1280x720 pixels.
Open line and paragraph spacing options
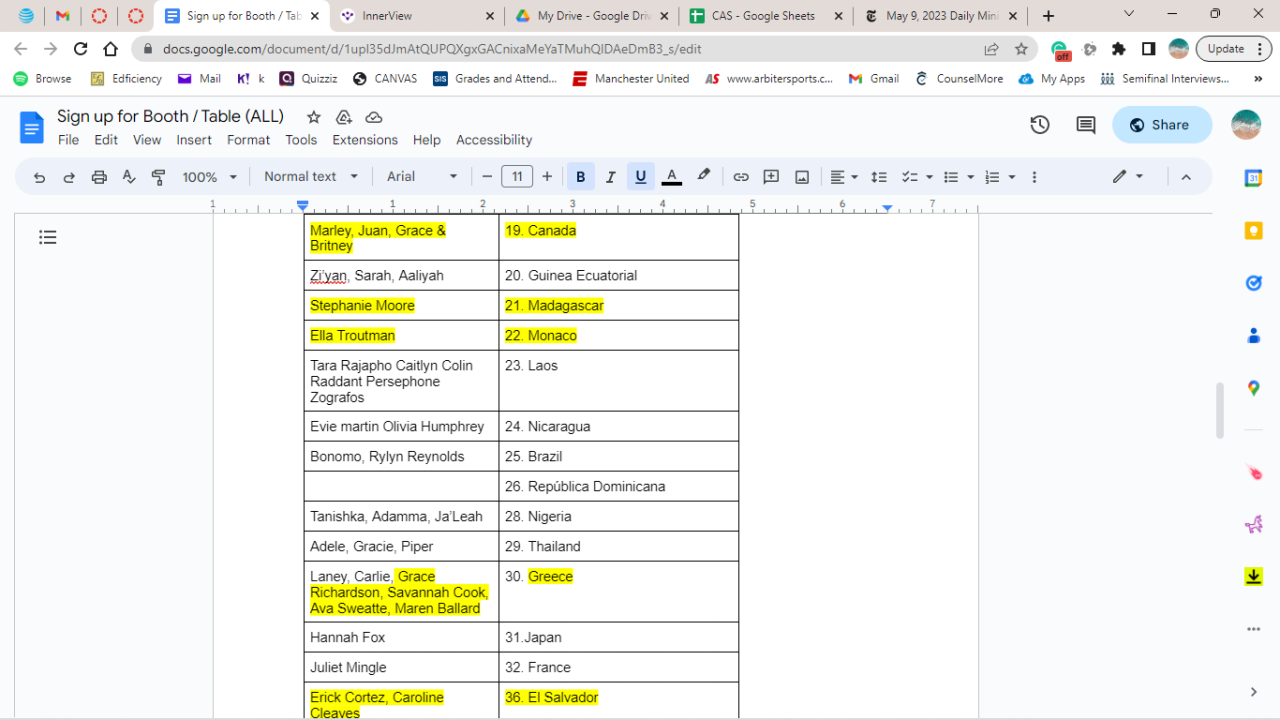click(x=879, y=177)
